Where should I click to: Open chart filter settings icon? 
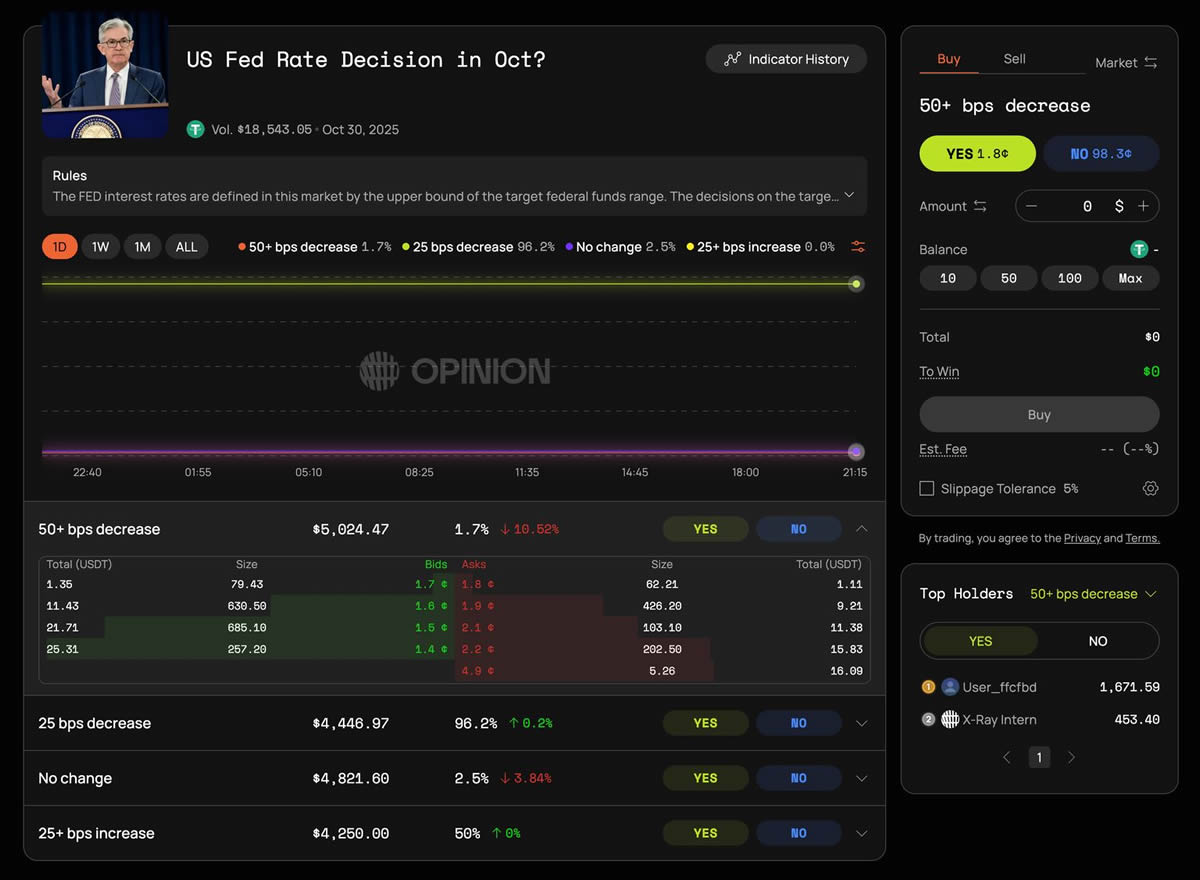click(x=858, y=247)
